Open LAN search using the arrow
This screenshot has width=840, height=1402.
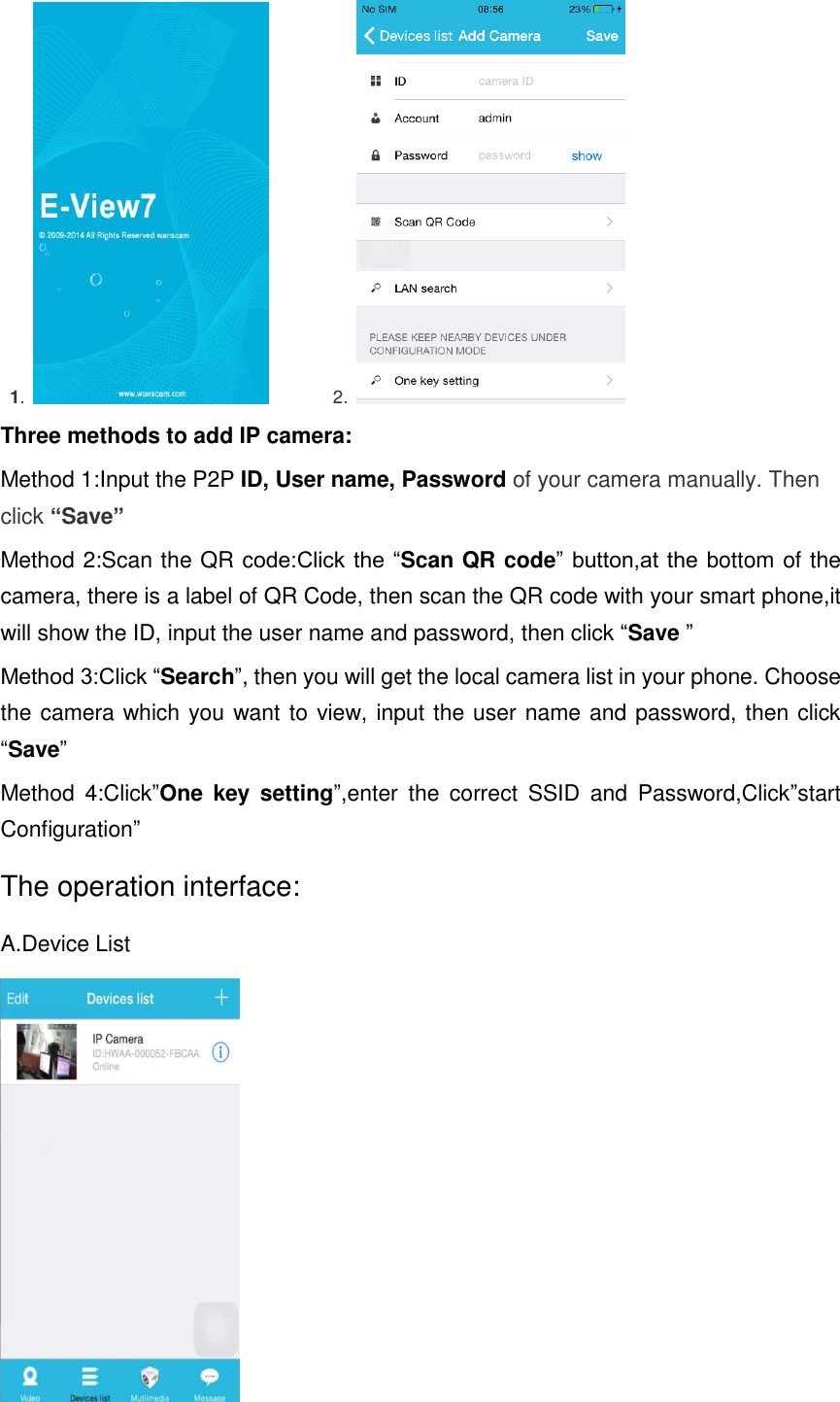point(609,288)
